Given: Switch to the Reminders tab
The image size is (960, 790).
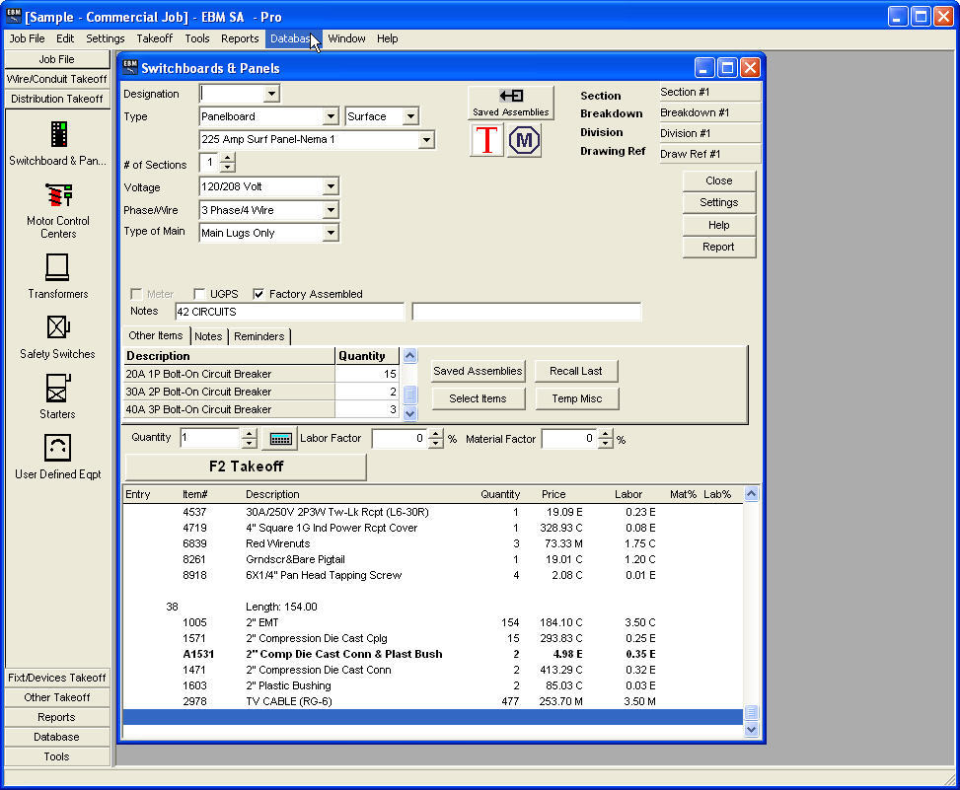Looking at the screenshot, I should click(259, 336).
